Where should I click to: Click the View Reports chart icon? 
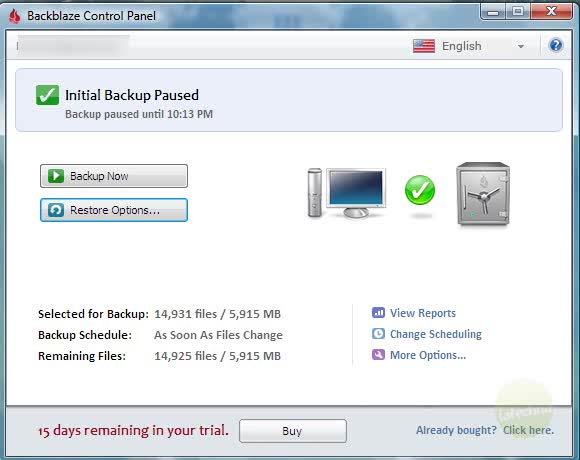(378, 313)
